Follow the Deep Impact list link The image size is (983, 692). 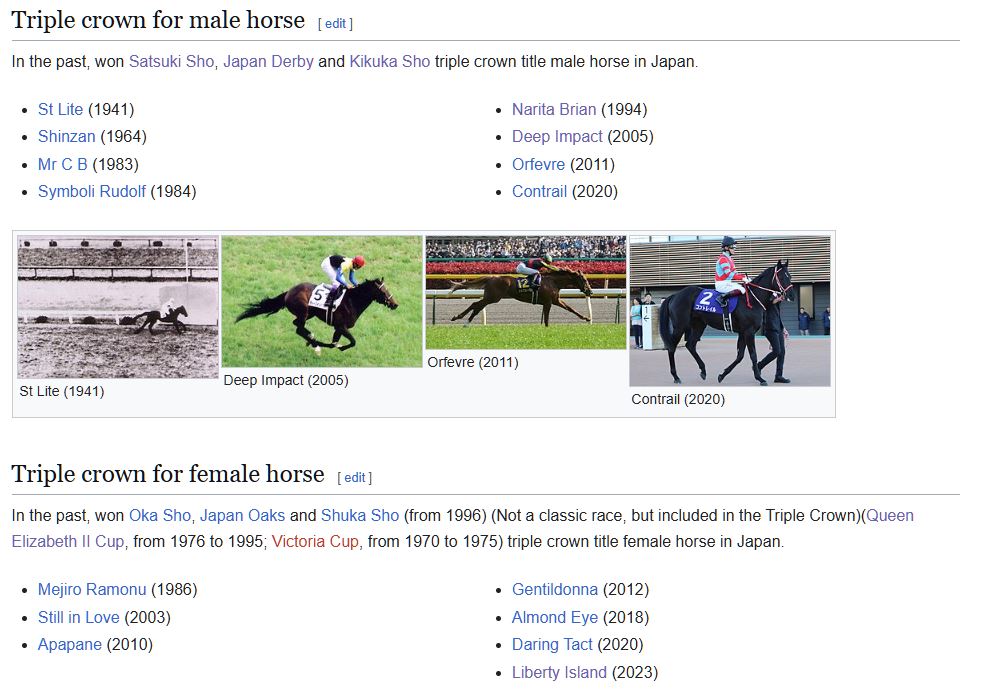(557, 137)
